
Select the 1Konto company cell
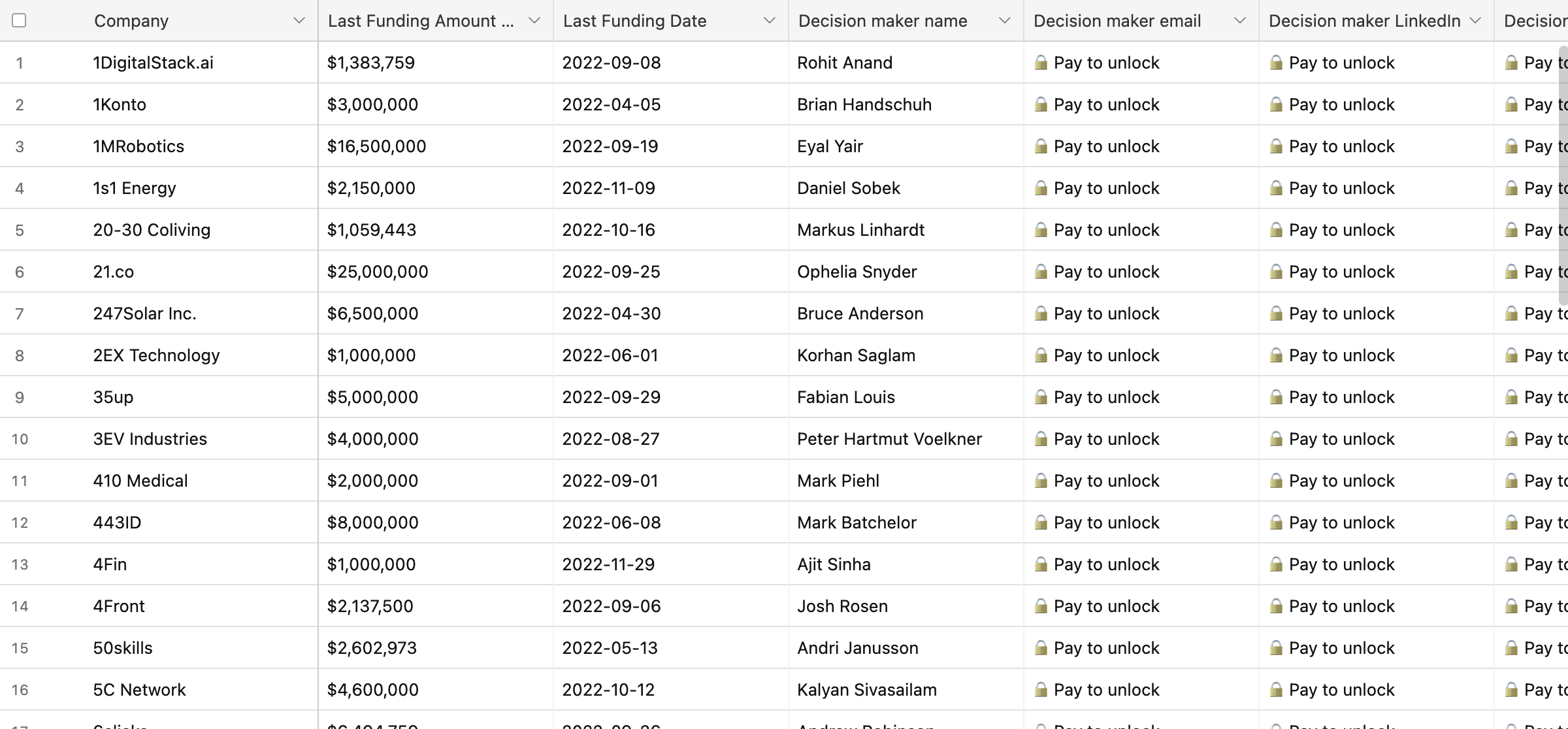[x=201, y=105]
